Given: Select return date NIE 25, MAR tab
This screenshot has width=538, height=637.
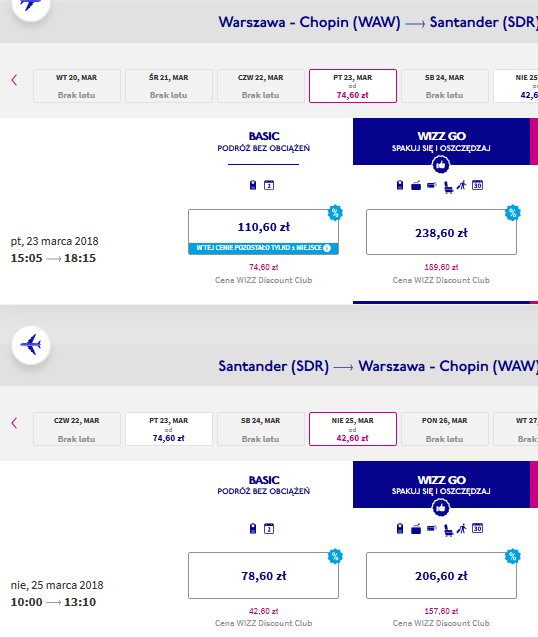Looking at the screenshot, I should 353,429.
